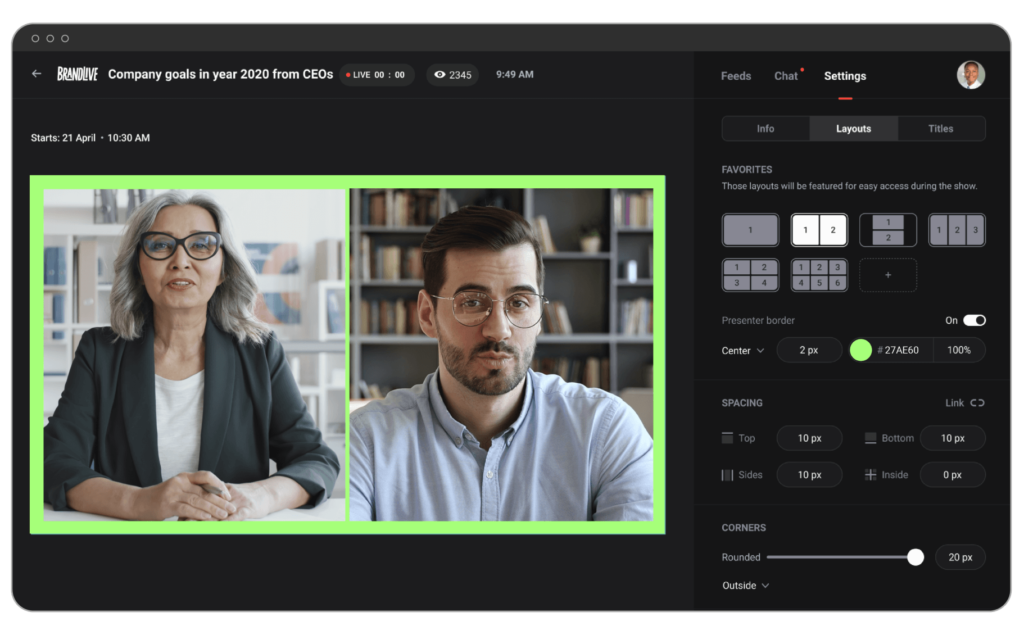Click the Inside spacing icon
The width and height of the screenshot is (1024, 644).
click(x=871, y=475)
